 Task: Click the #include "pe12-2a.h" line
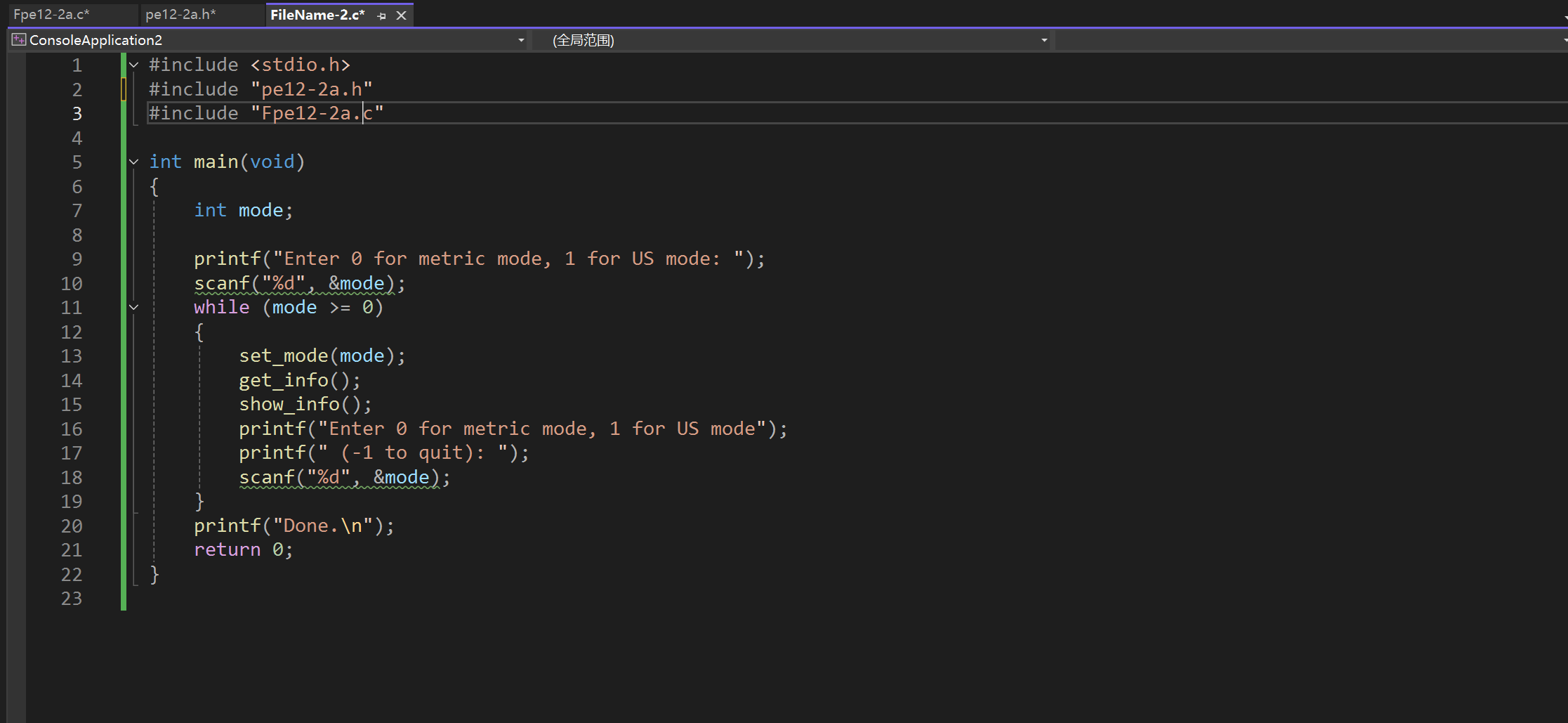(x=261, y=89)
